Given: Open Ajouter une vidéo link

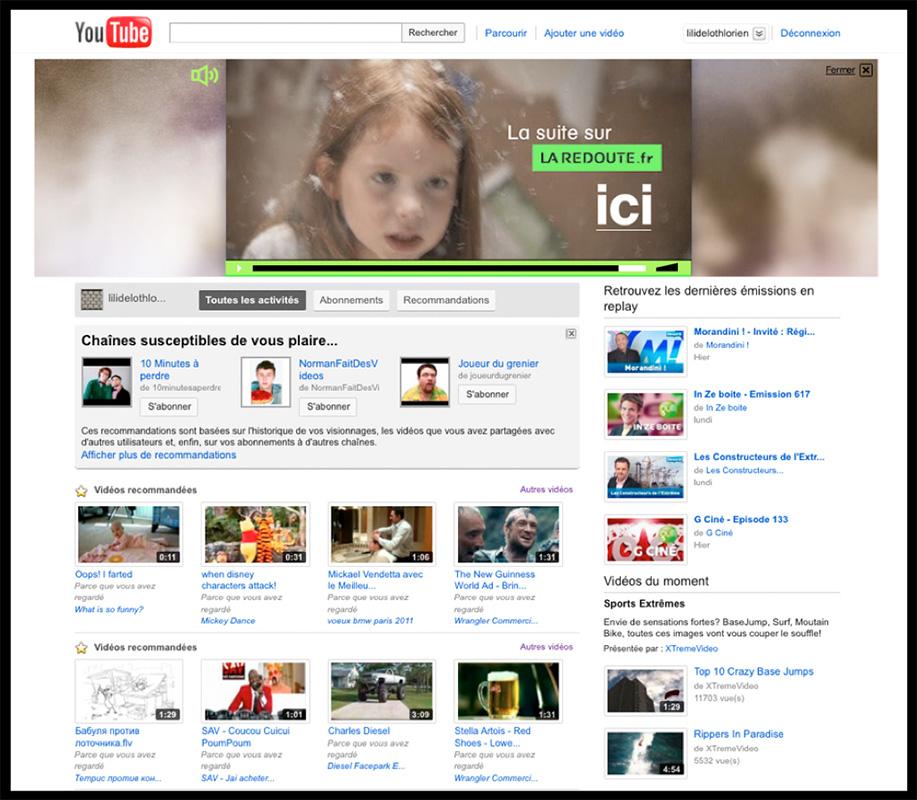Looking at the screenshot, I should click(584, 33).
